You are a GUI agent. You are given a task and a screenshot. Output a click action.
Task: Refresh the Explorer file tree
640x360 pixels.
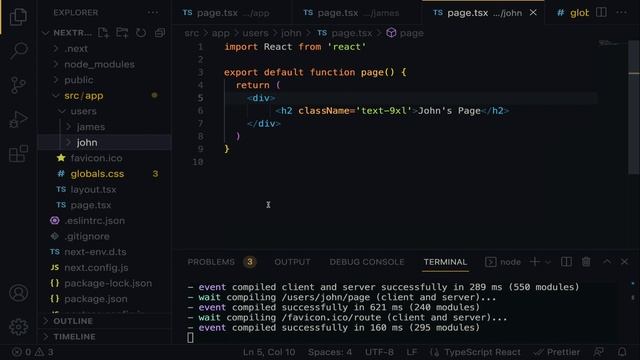[141, 33]
